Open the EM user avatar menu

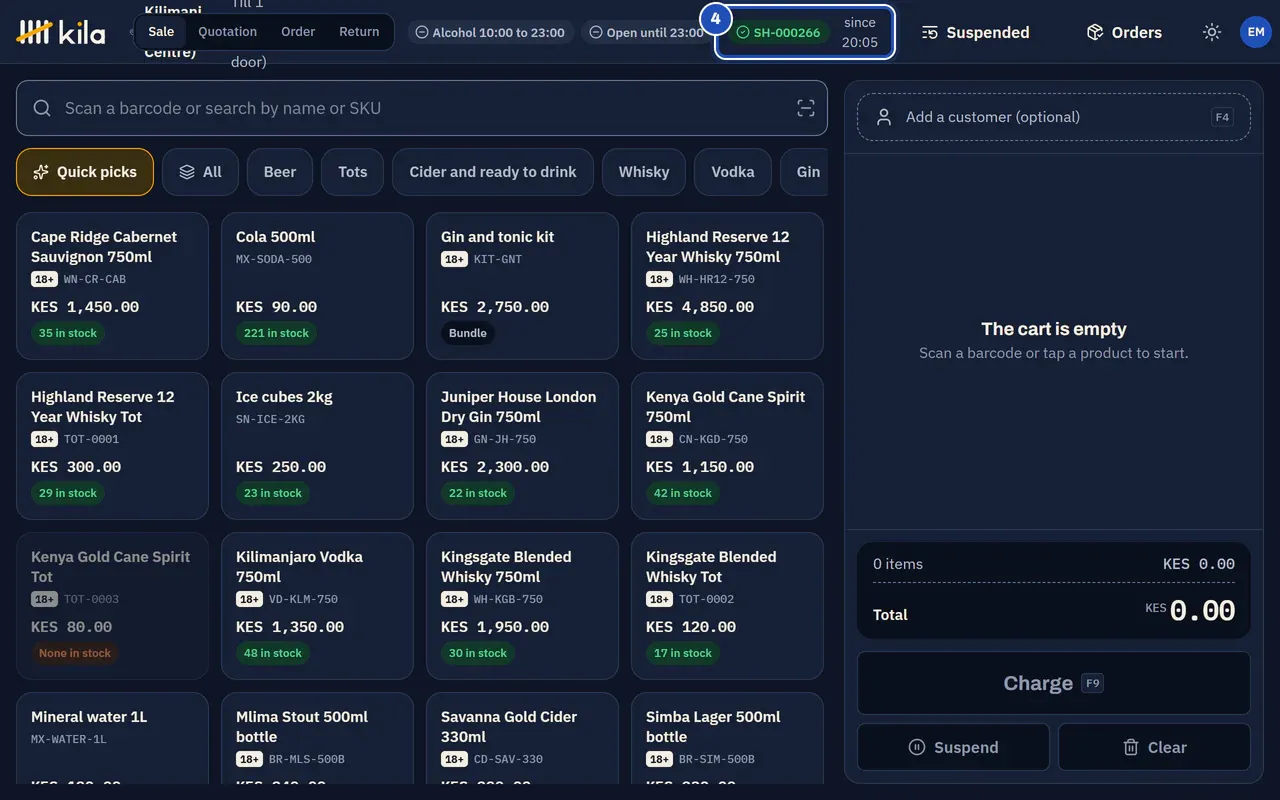(x=1256, y=32)
